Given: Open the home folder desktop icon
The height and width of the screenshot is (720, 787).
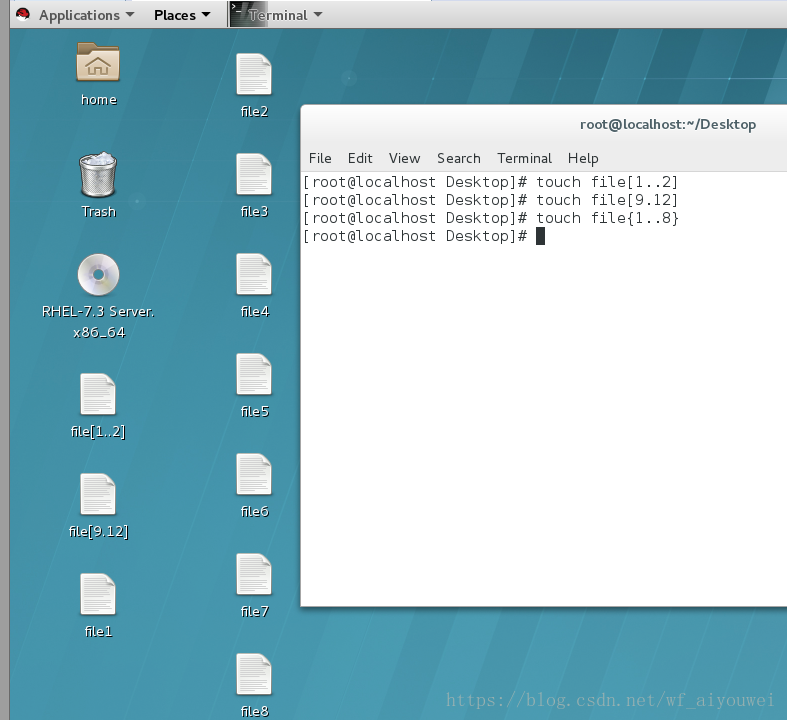Looking at the screenshot, I should tap(98, 62).
